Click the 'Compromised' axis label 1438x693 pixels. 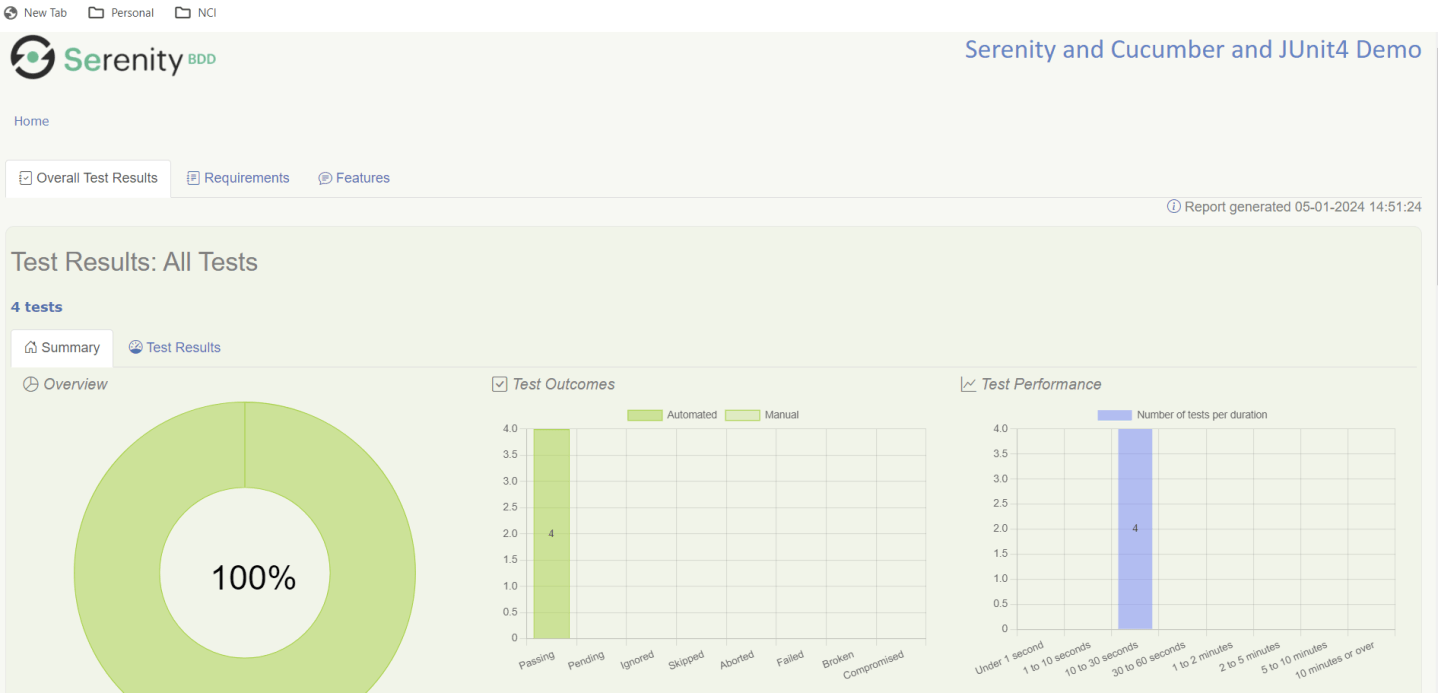point(873,665)
